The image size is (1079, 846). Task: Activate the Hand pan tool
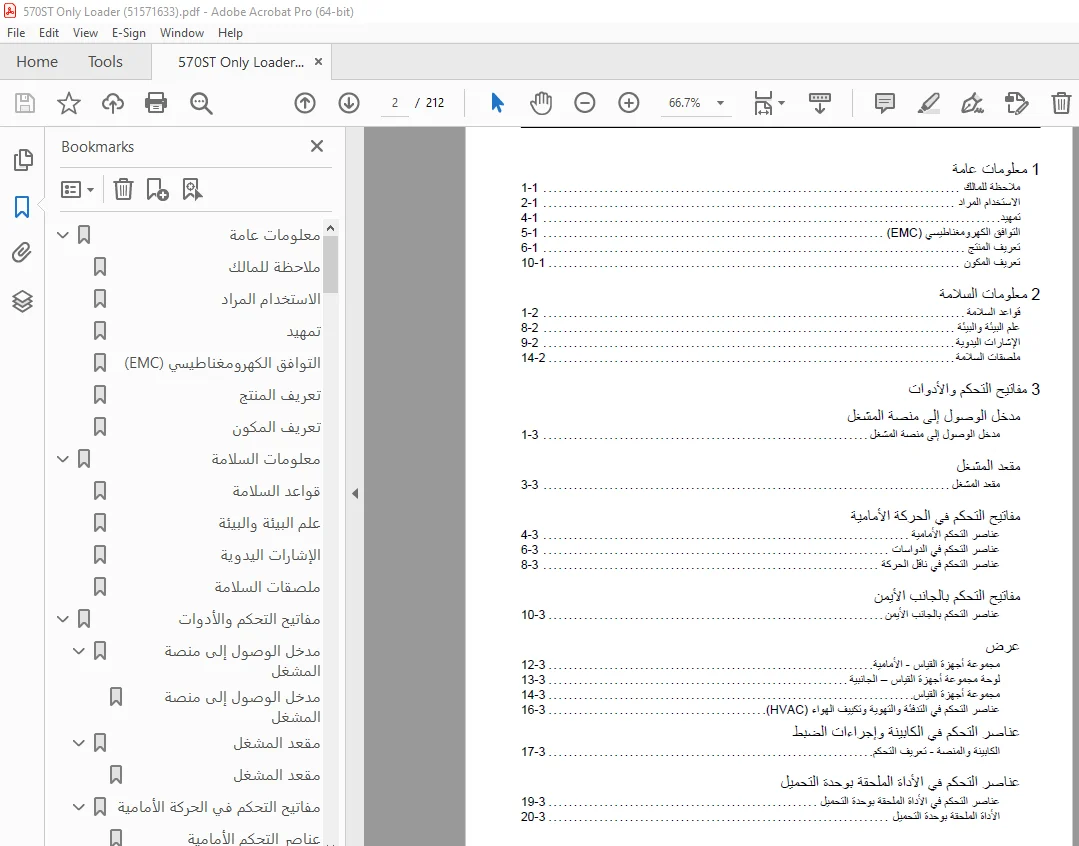(541, 103)
